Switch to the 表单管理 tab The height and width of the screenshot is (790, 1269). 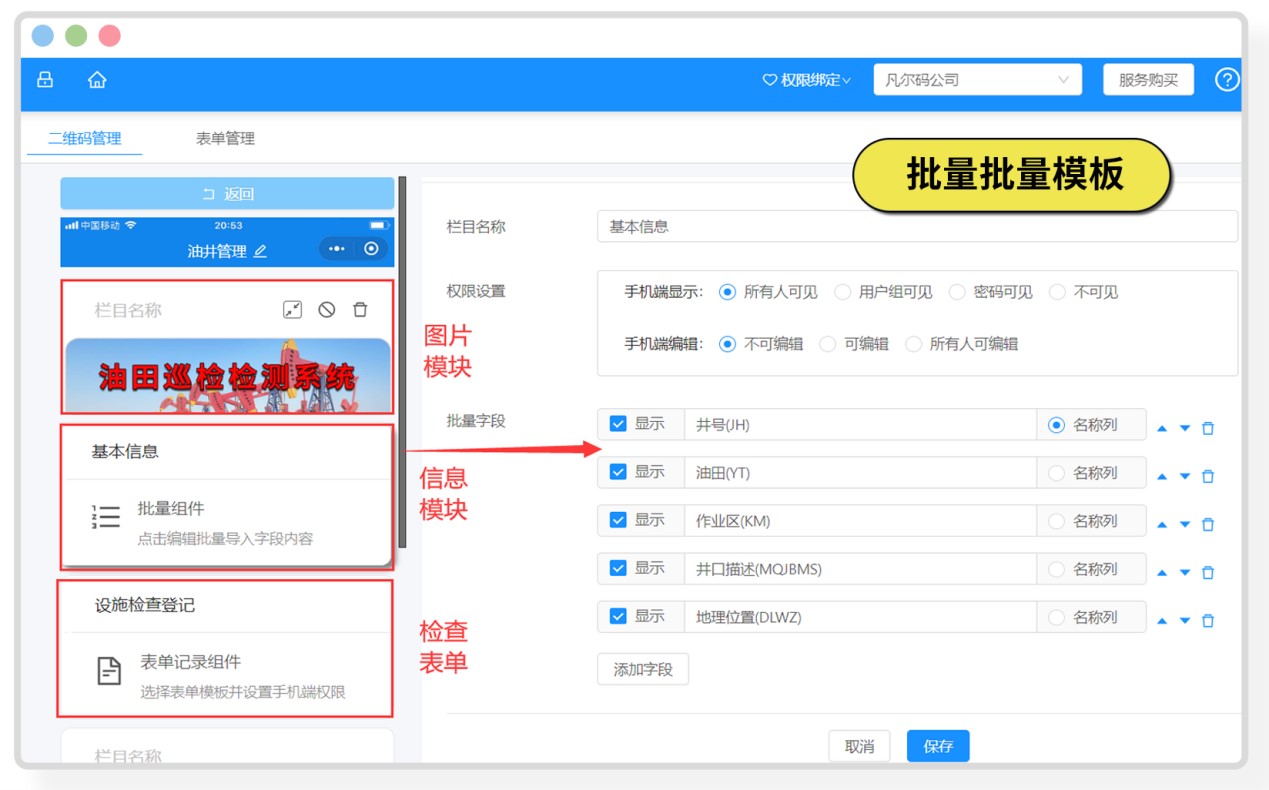coord(225,139)
